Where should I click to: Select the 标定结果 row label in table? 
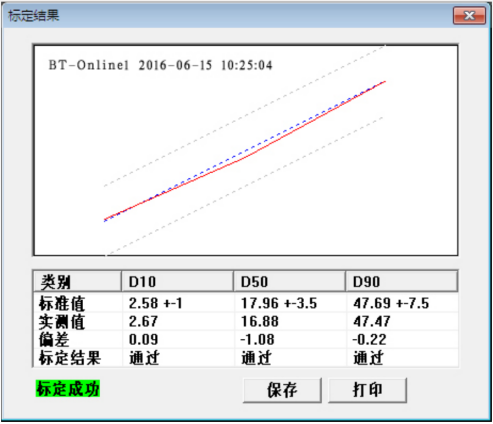coord(70,358)
